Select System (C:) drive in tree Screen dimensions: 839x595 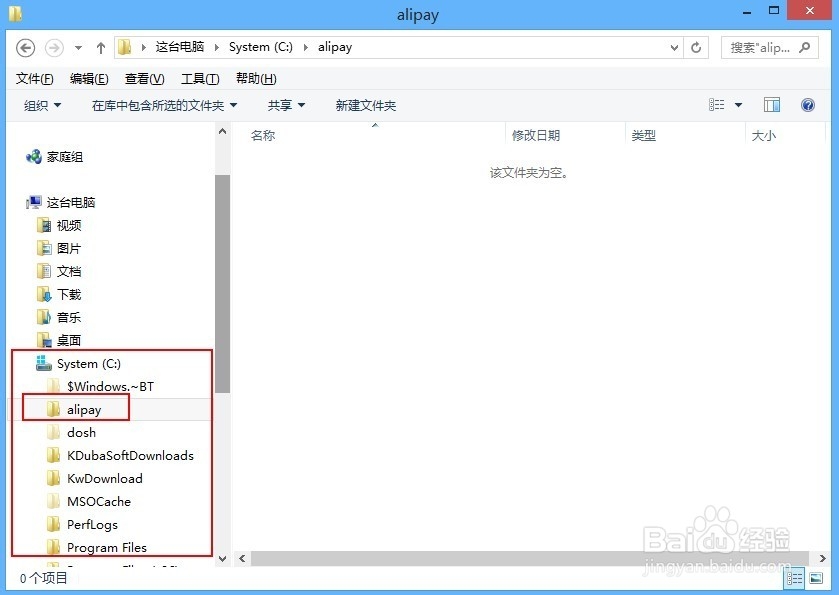(x=78, y=363)
